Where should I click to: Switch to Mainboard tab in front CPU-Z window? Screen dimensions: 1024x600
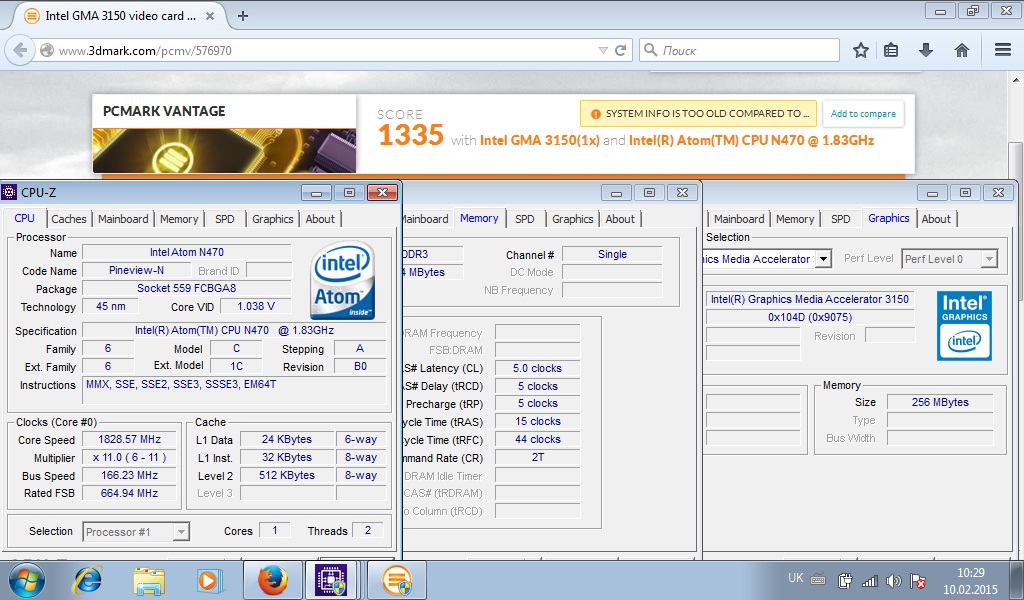[x=123, y=219]
